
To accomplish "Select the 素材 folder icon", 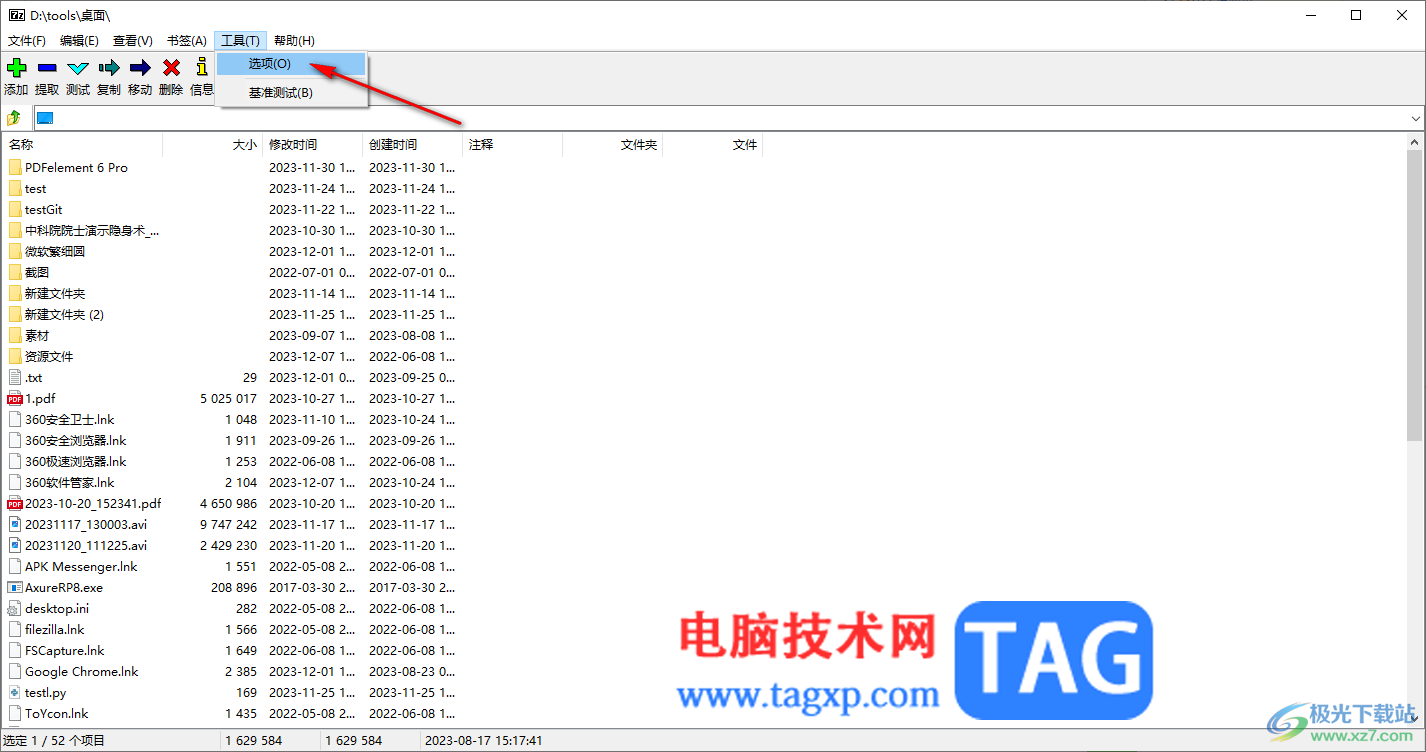I will tap(14, 335).
